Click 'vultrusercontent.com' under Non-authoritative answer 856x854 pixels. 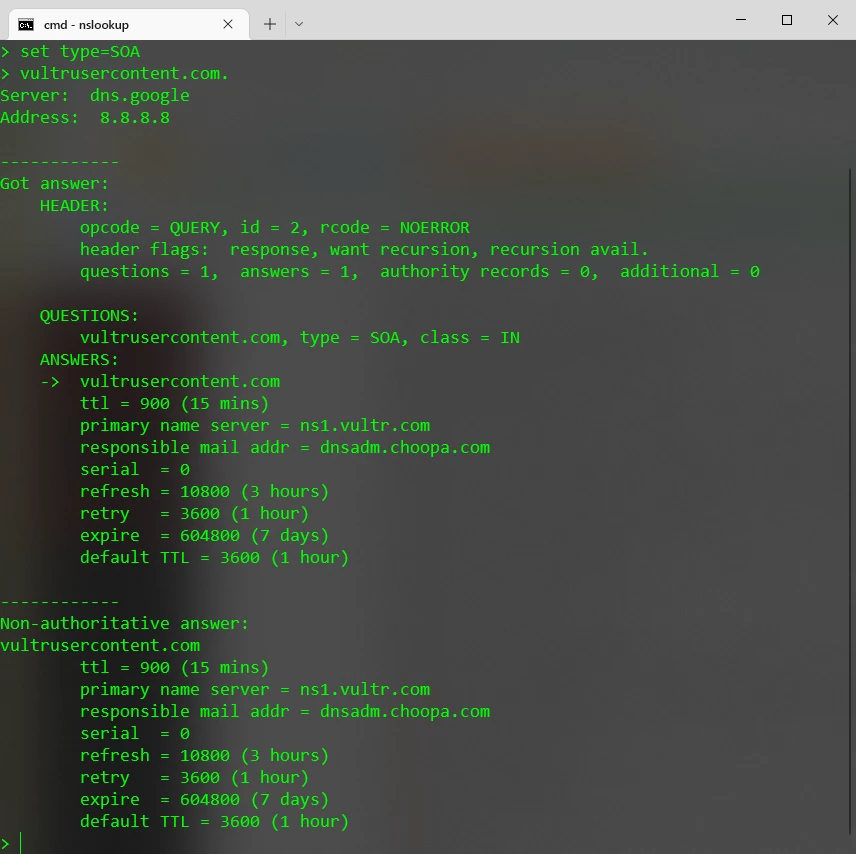pyautogui.click(x=100, y=646)
